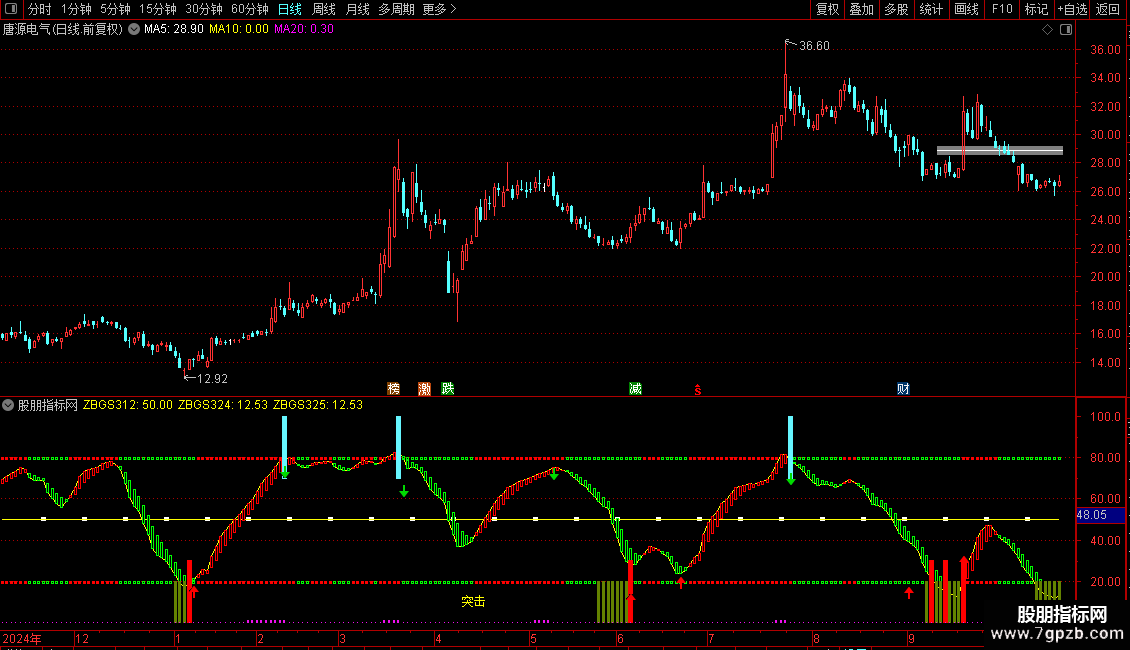1130x650 pixels.
Task: Click the diamond icon above price chart
Action: pos(1048,30)
